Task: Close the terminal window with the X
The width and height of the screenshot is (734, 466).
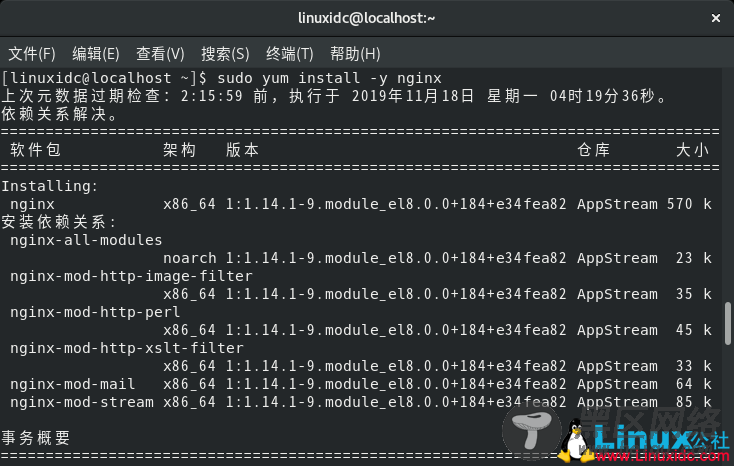Action: (716, 18)
